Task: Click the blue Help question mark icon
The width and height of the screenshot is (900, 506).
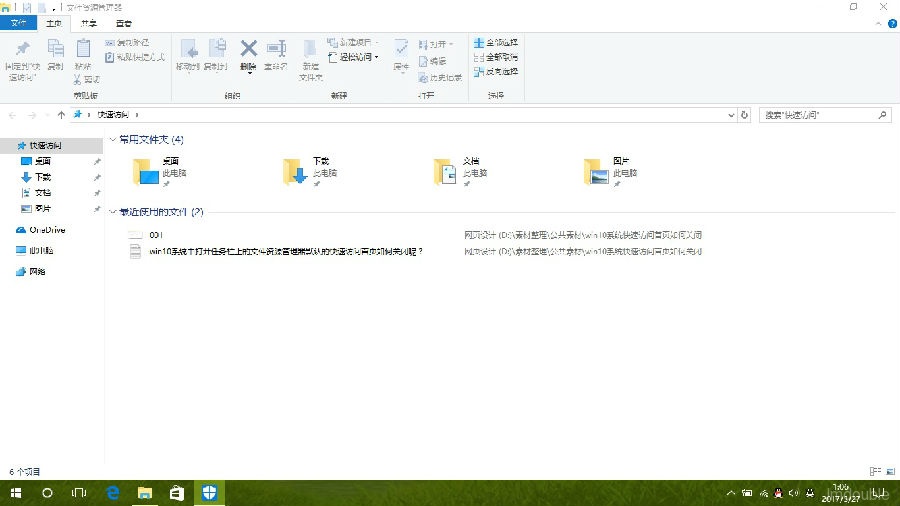Action: coord(892,24)
